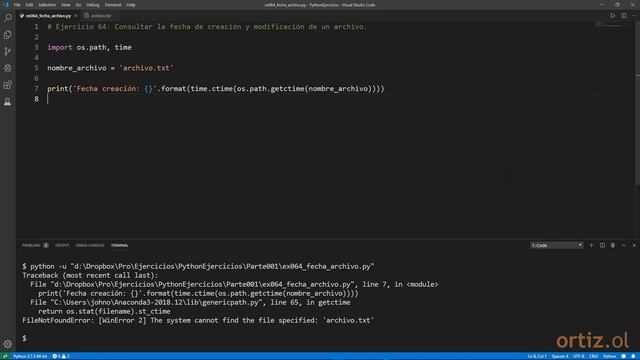640x360 pixels.
Task: Click the VS Code logo in the title bar
Action: tap(6, 5)
